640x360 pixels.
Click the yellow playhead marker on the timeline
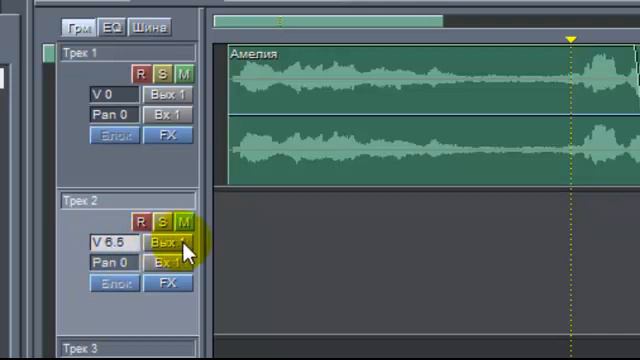coord(571,40)
